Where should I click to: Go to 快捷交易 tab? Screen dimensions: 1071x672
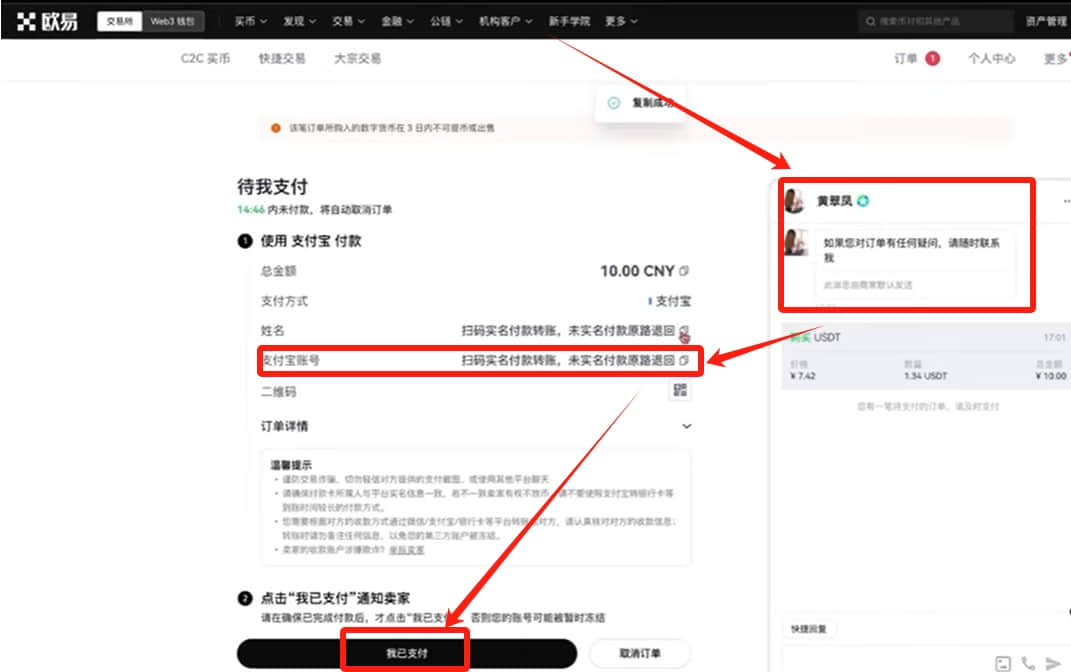(x=282, y=59)
